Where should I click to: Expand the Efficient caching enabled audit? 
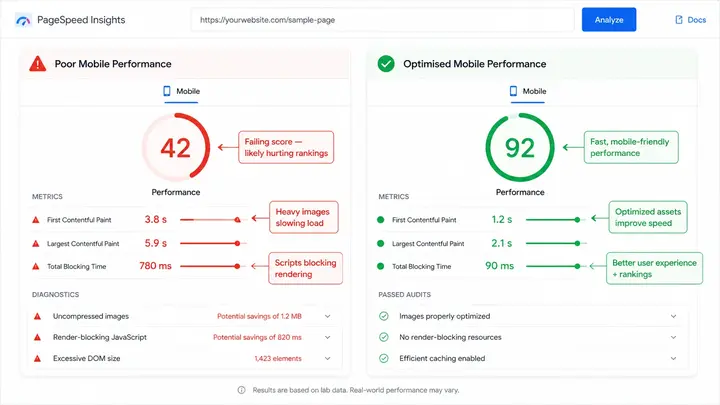pos(673,359)
